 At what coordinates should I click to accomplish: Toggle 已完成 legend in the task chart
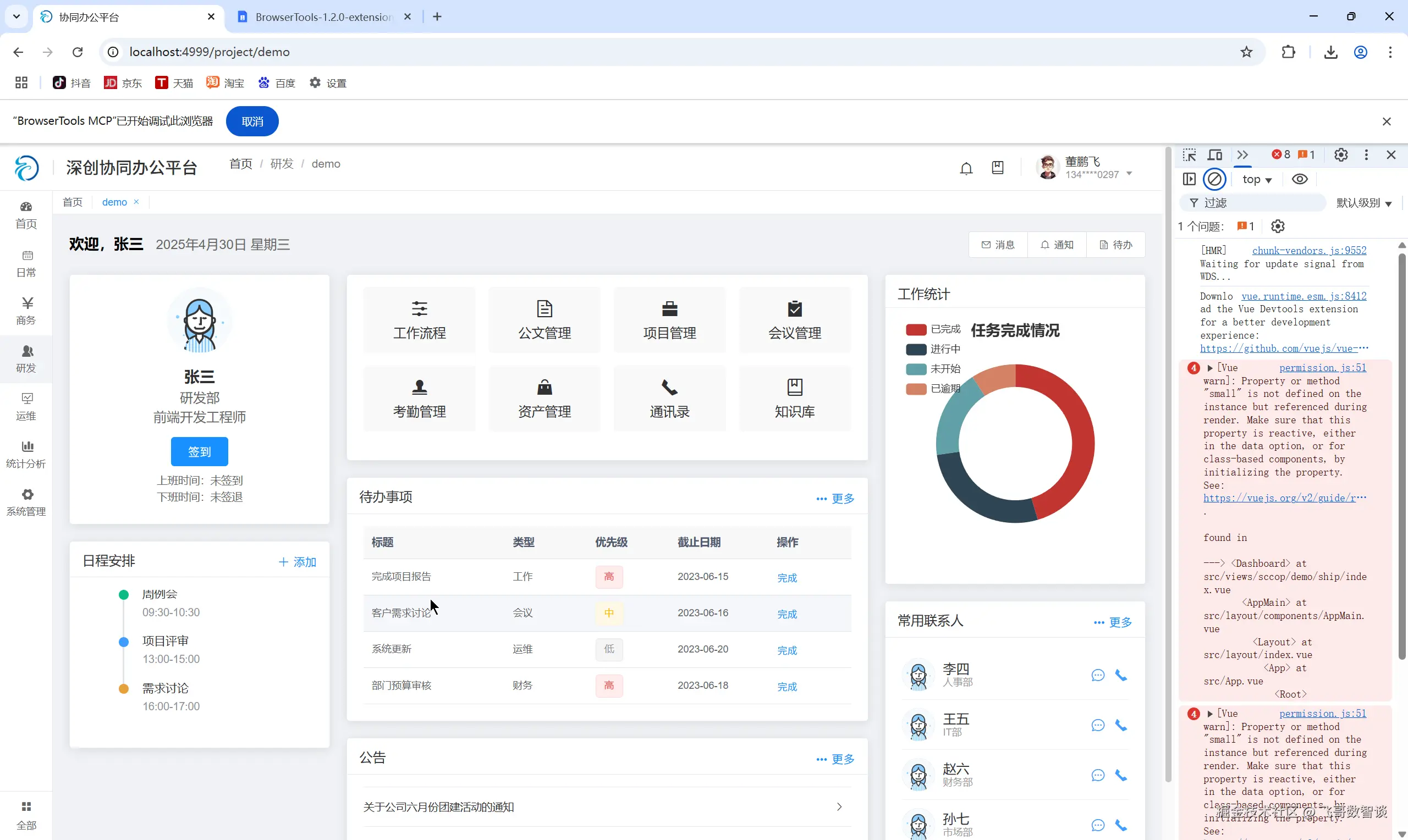pyautogui.click(x=933, y=329)
